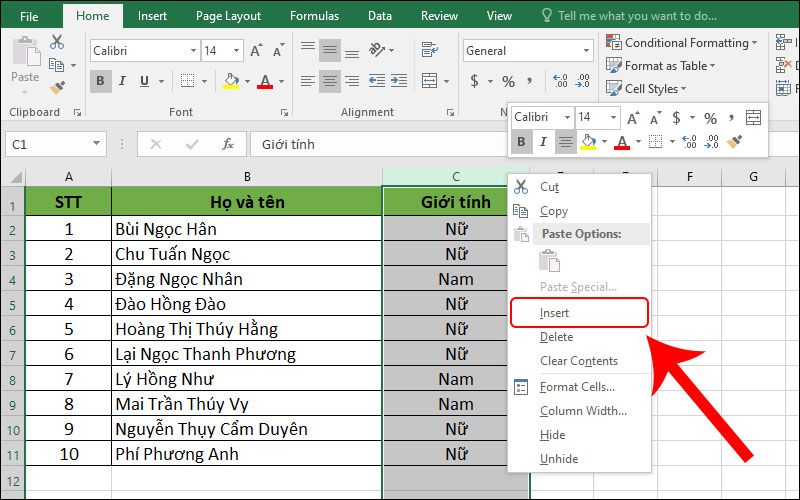Select the Format Painter brush in ribbon

pyautogui.click(x=57, y=88)
